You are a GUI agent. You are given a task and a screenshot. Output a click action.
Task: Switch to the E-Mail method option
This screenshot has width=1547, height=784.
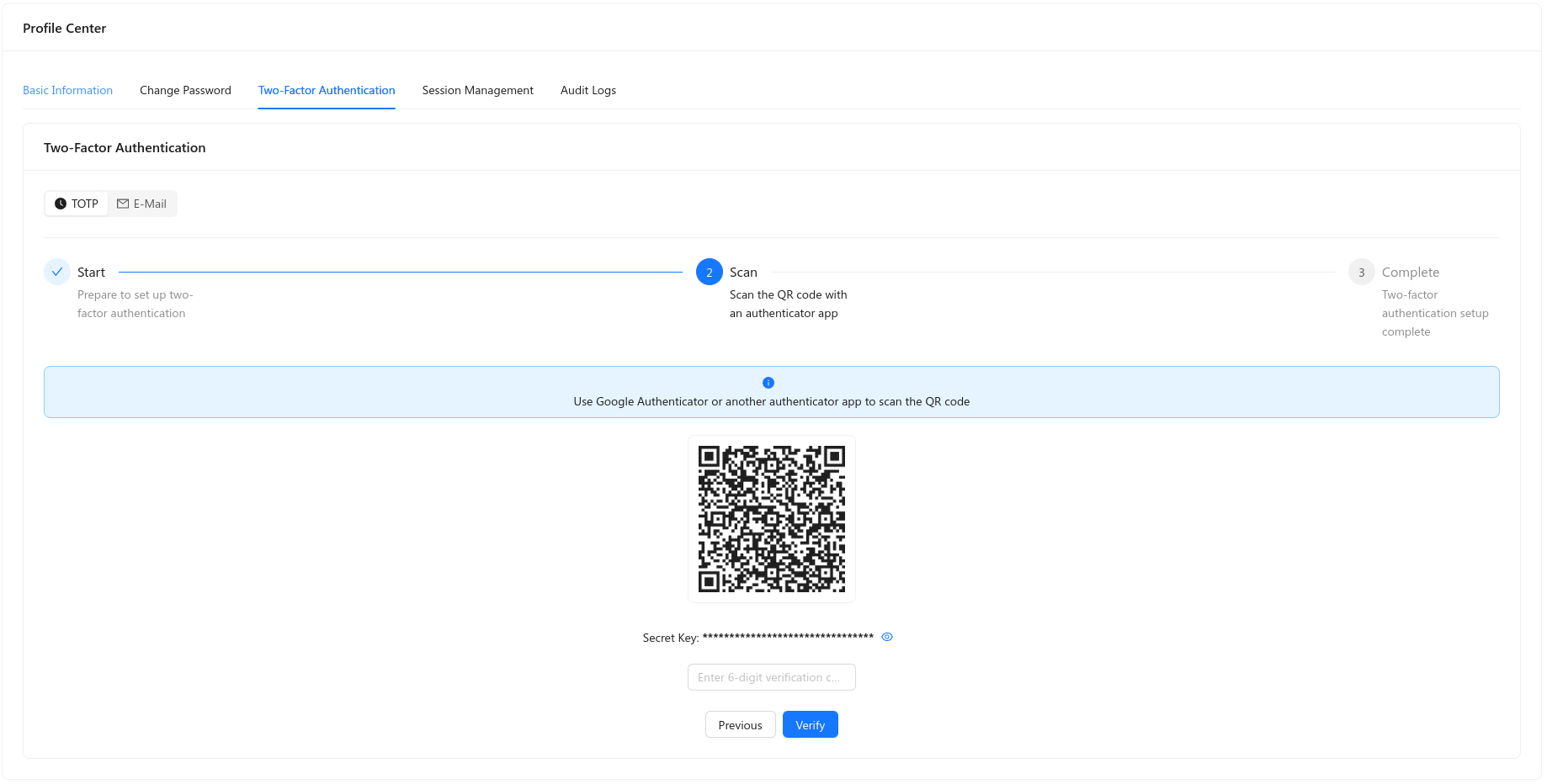tap(142, 204)
